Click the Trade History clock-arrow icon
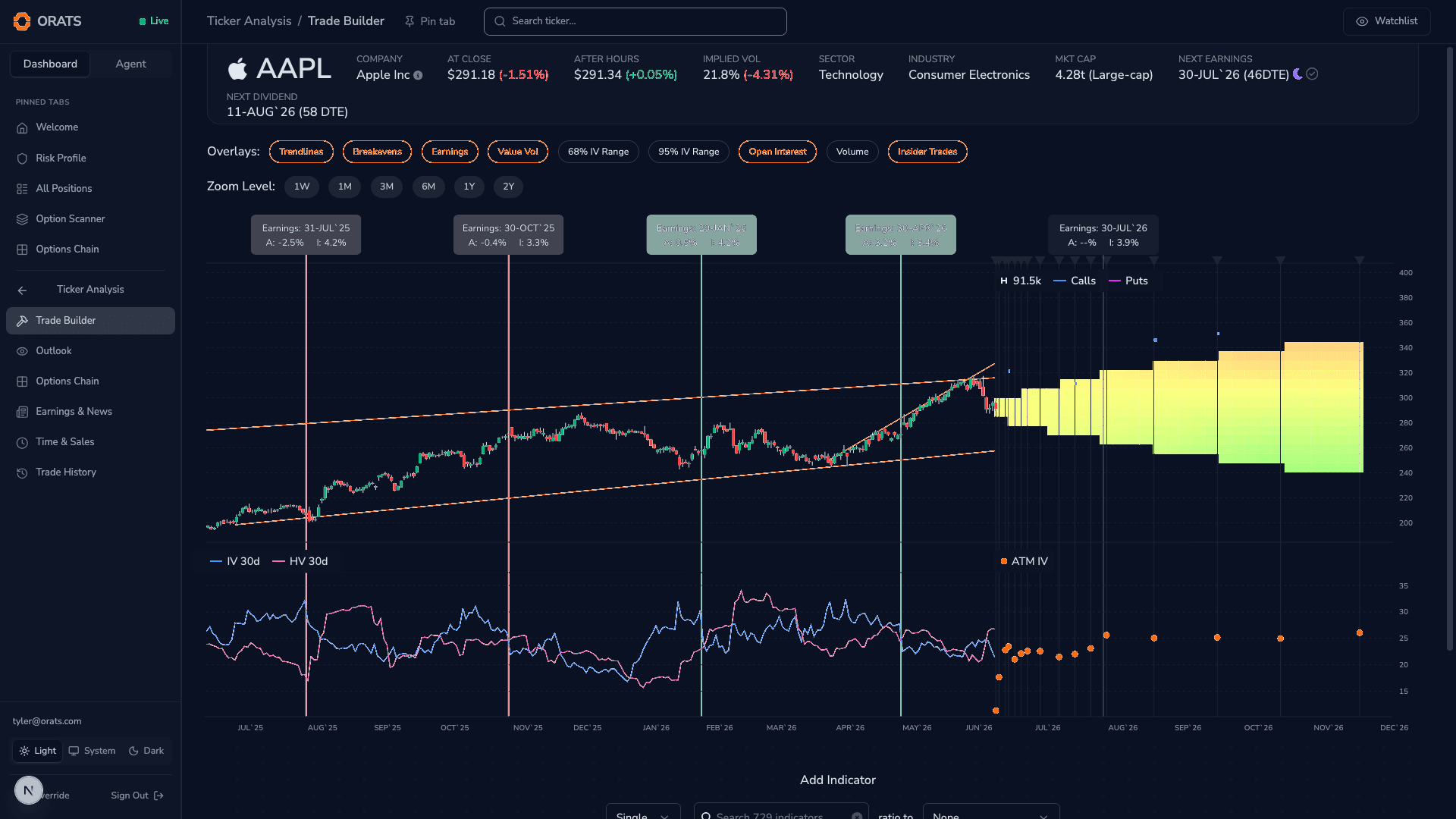Image resolution: width=1456 pixels, height=819 pixels. (x=22, y=472)
